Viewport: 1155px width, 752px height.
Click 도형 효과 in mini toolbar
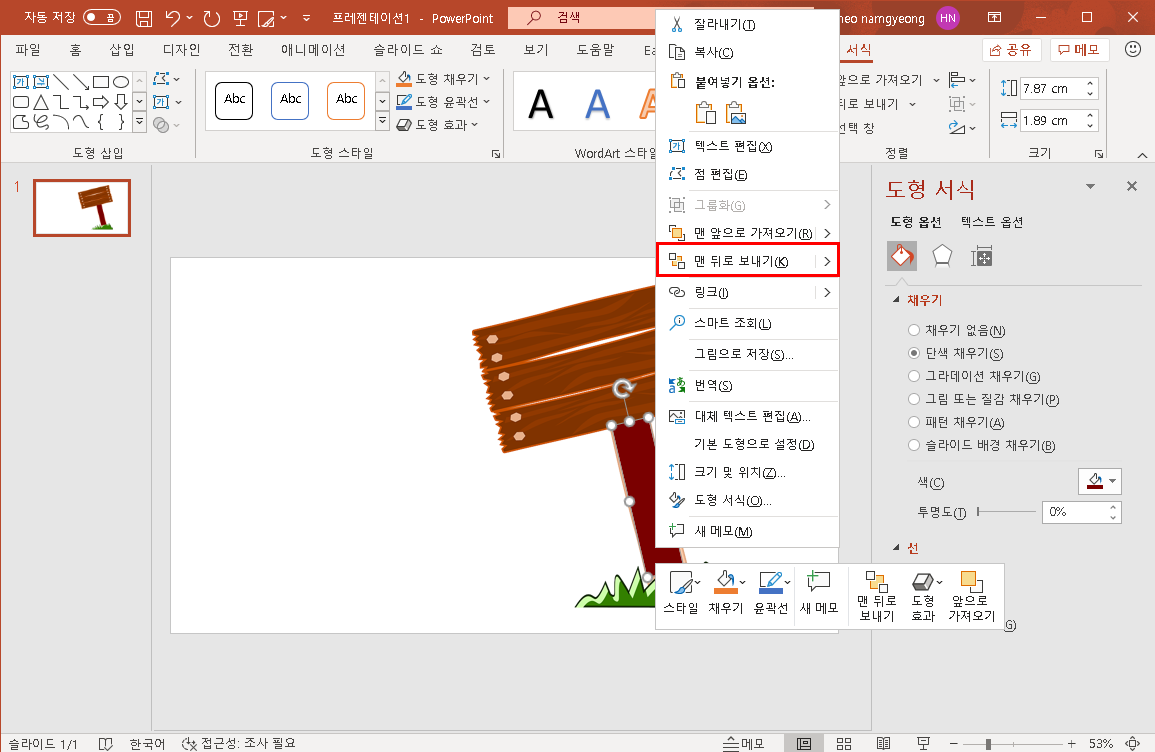[923, 596]
